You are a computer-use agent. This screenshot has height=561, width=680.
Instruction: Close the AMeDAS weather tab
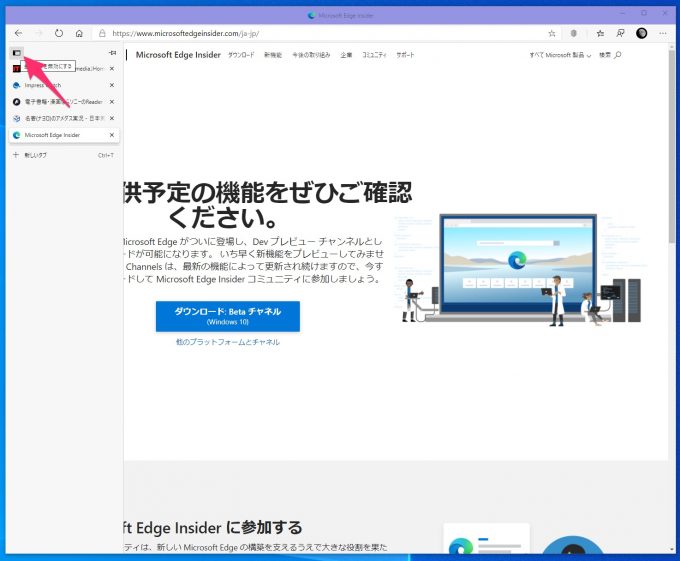click(112, 118)
